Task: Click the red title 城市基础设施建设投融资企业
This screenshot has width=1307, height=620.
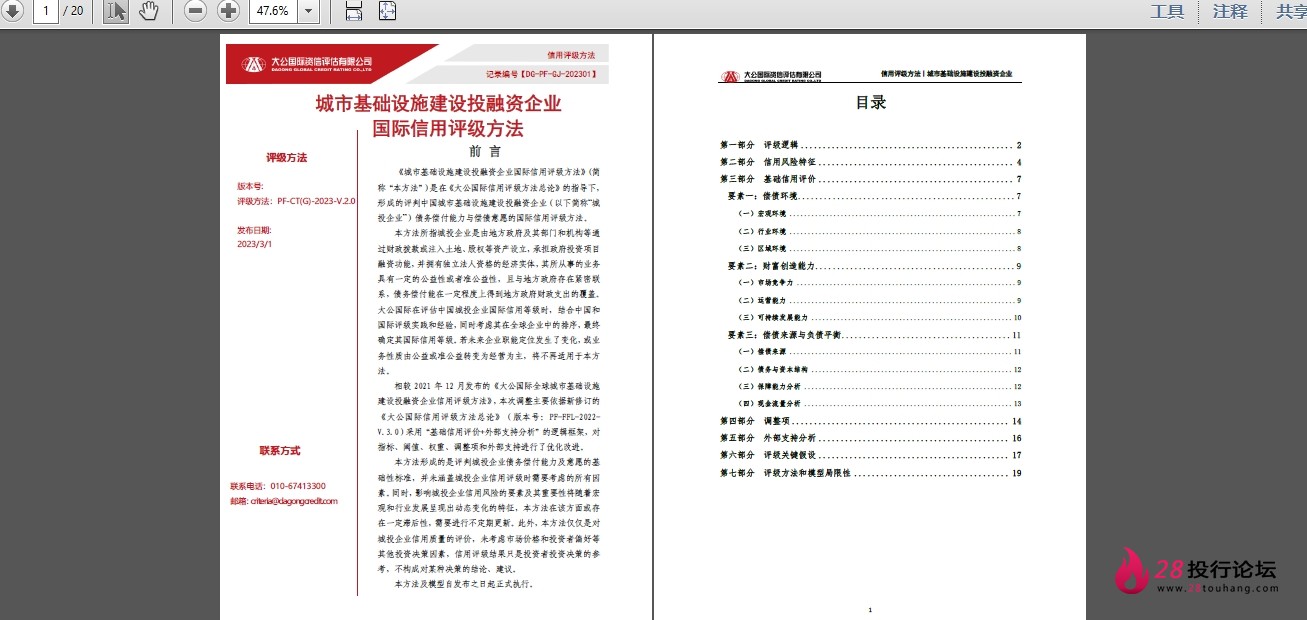Action: point(438,104)
